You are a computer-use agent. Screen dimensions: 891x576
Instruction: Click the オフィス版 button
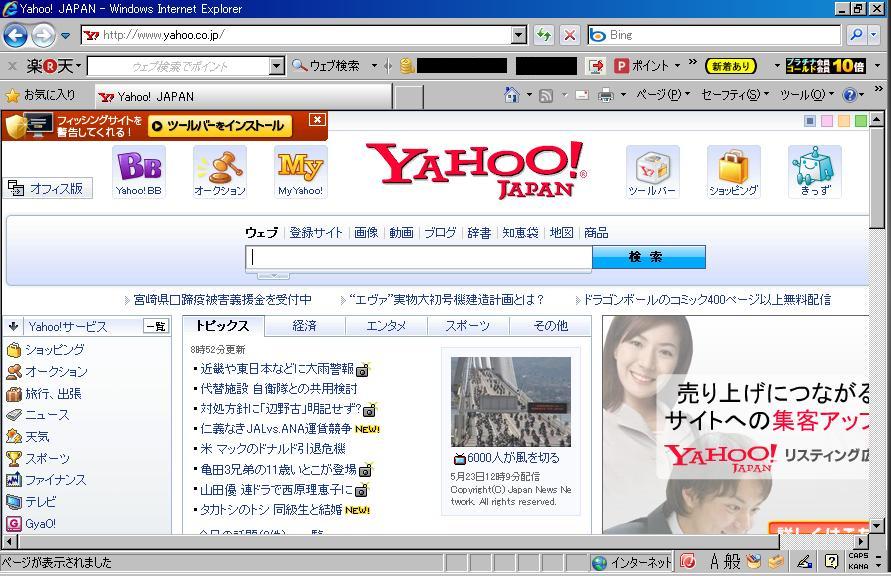48,188
